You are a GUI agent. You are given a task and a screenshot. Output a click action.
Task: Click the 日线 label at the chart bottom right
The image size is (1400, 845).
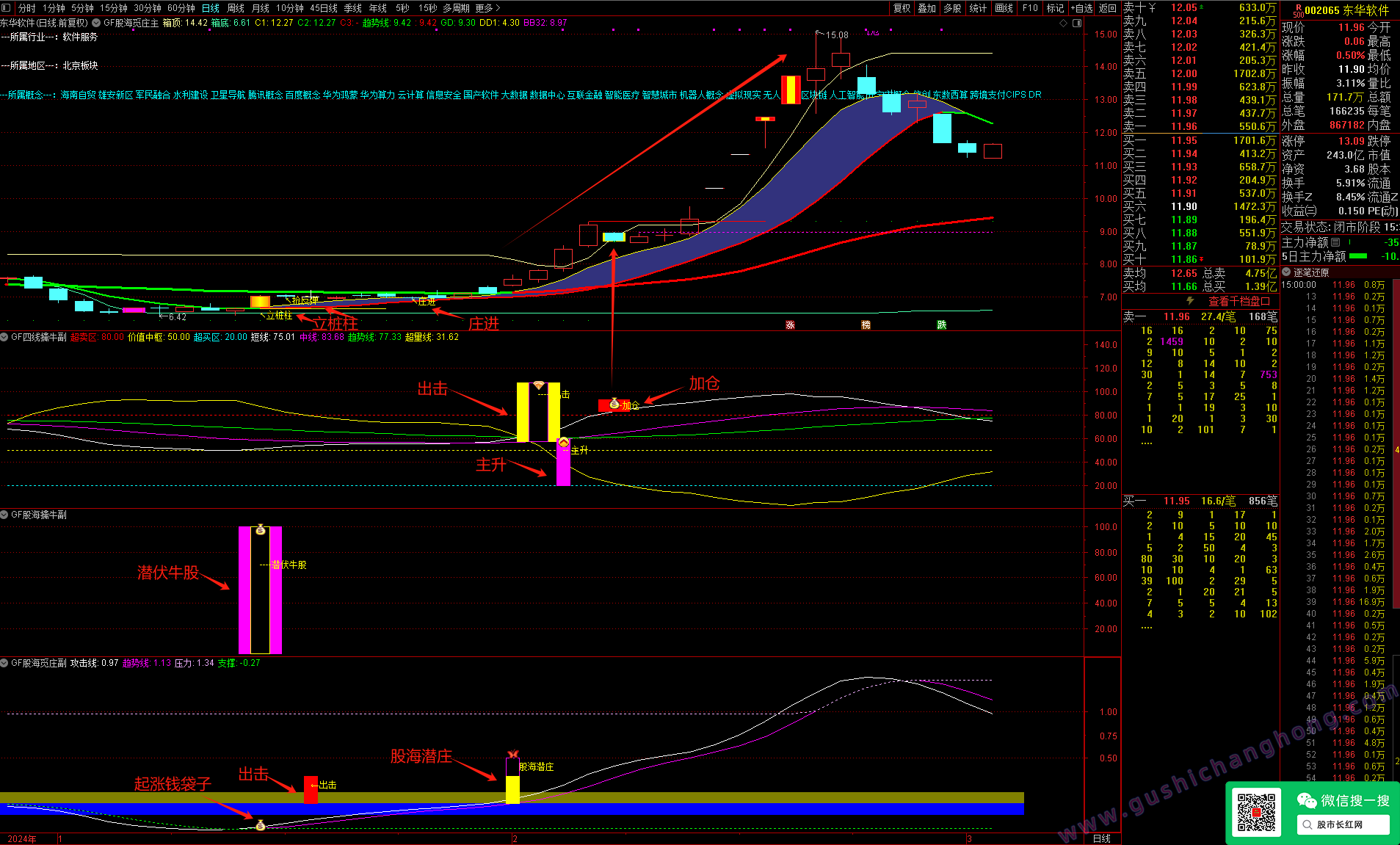pyautogui.click(x=1102, y=838)
